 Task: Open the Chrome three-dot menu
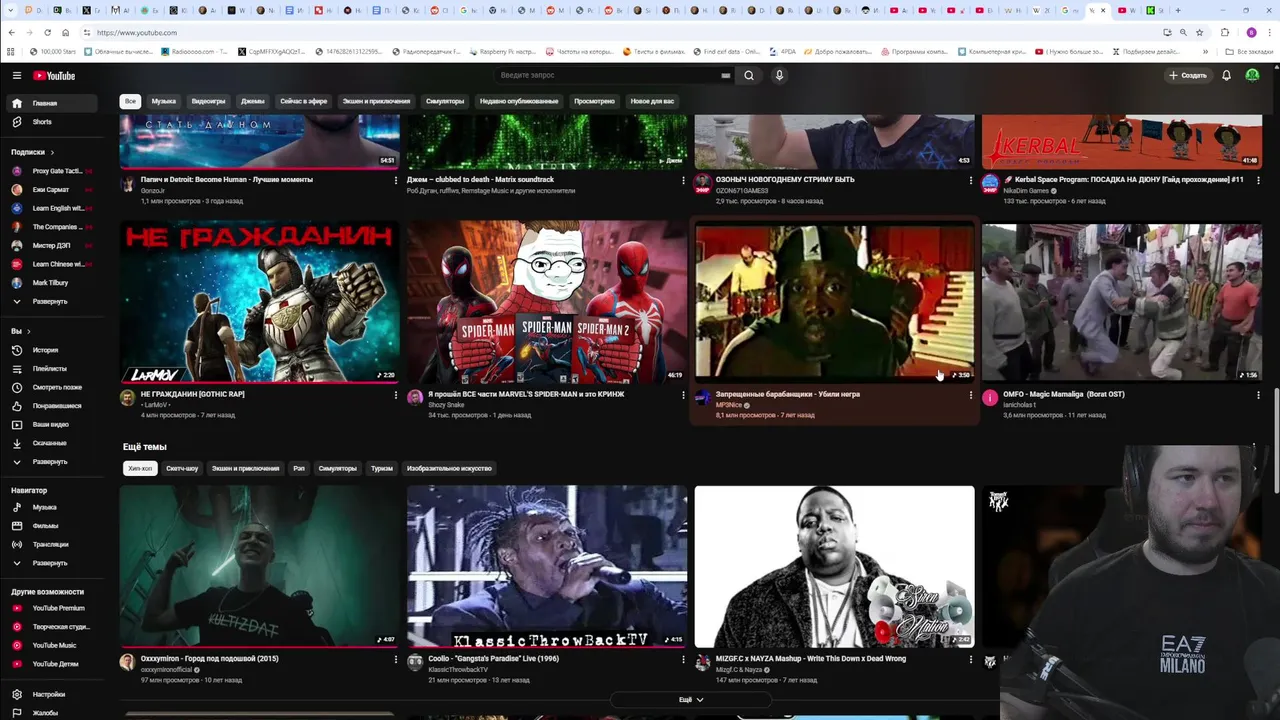click(x=1269, y=32)
